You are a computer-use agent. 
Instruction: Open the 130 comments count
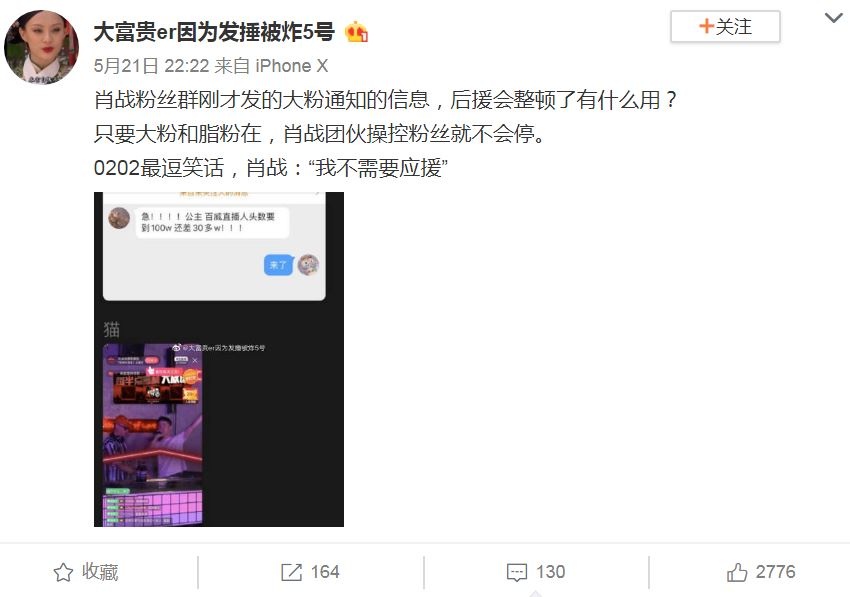[x=551, y=572]
